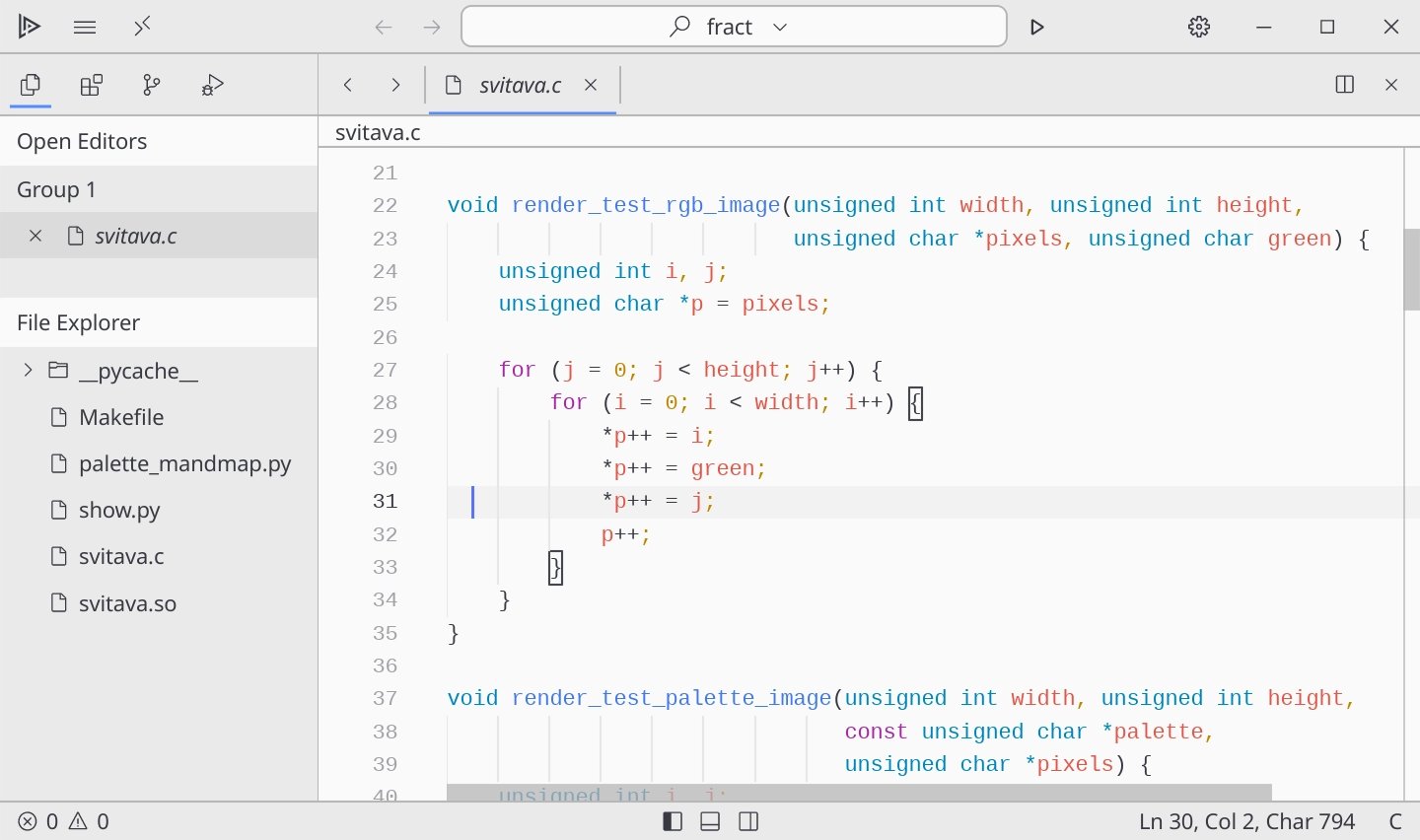Toggle the bottom panel visibility
This screenshot has width=1420, height=840.
point(710,821)
